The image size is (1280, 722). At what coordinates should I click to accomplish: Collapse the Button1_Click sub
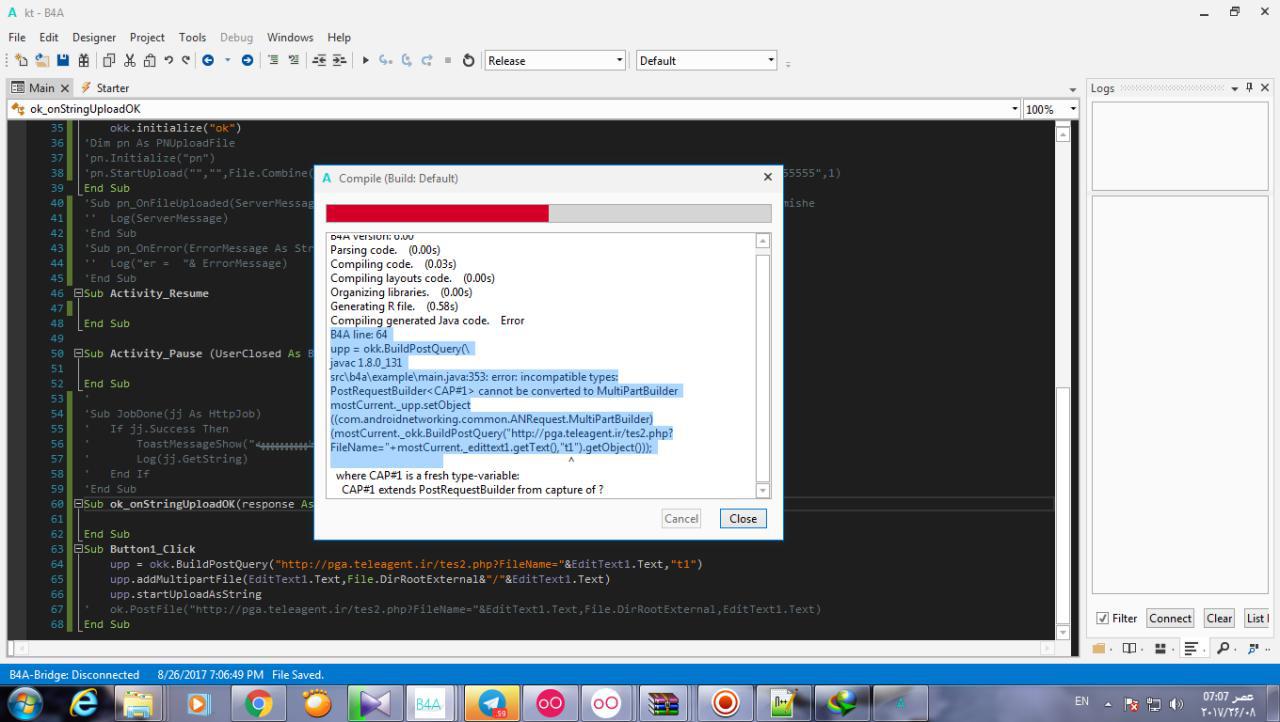pos(79,549)
